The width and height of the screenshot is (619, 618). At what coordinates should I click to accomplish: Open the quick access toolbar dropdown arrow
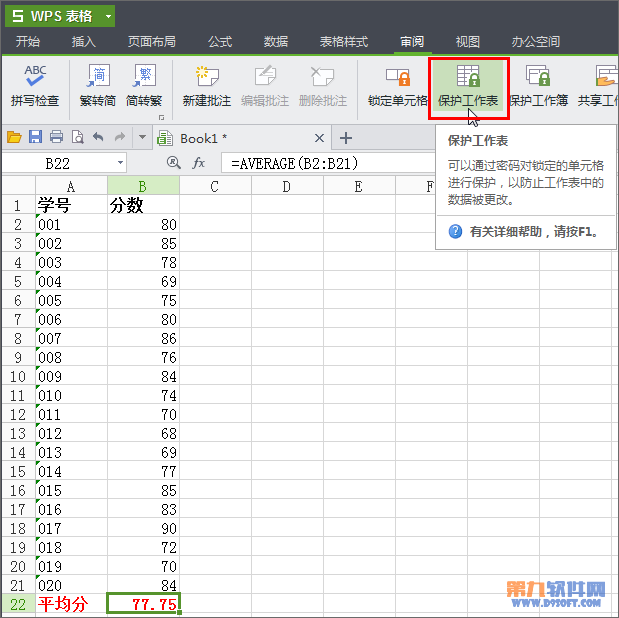point(143,137)
